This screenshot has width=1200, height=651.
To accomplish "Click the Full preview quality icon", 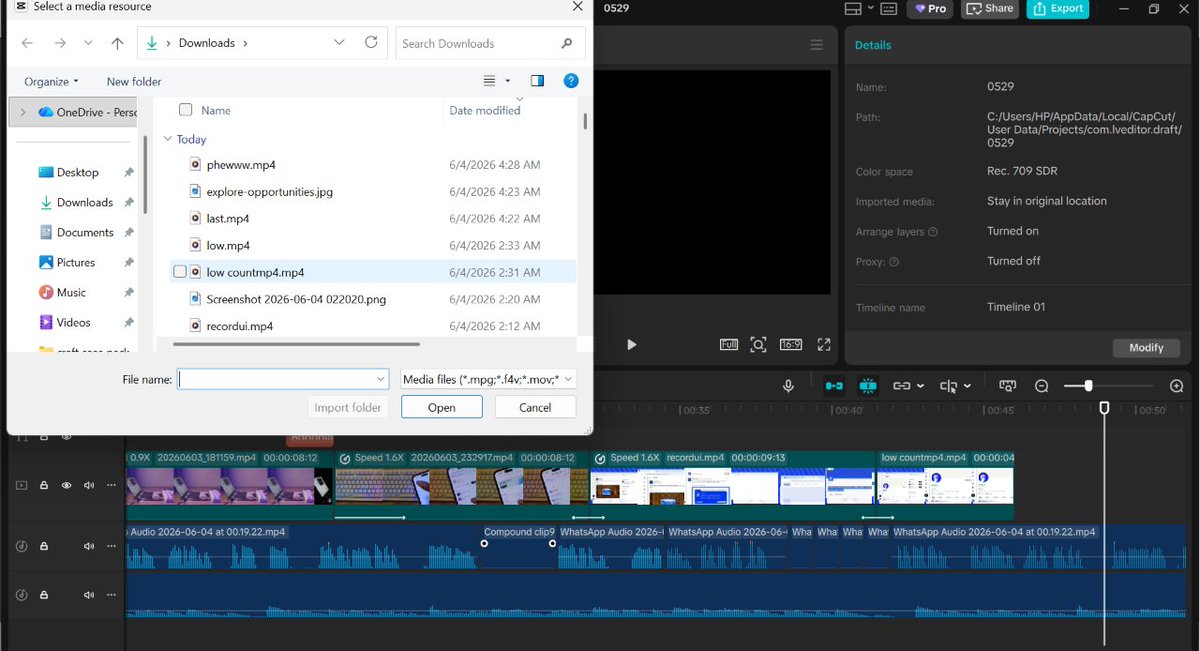I will (729, 344).
